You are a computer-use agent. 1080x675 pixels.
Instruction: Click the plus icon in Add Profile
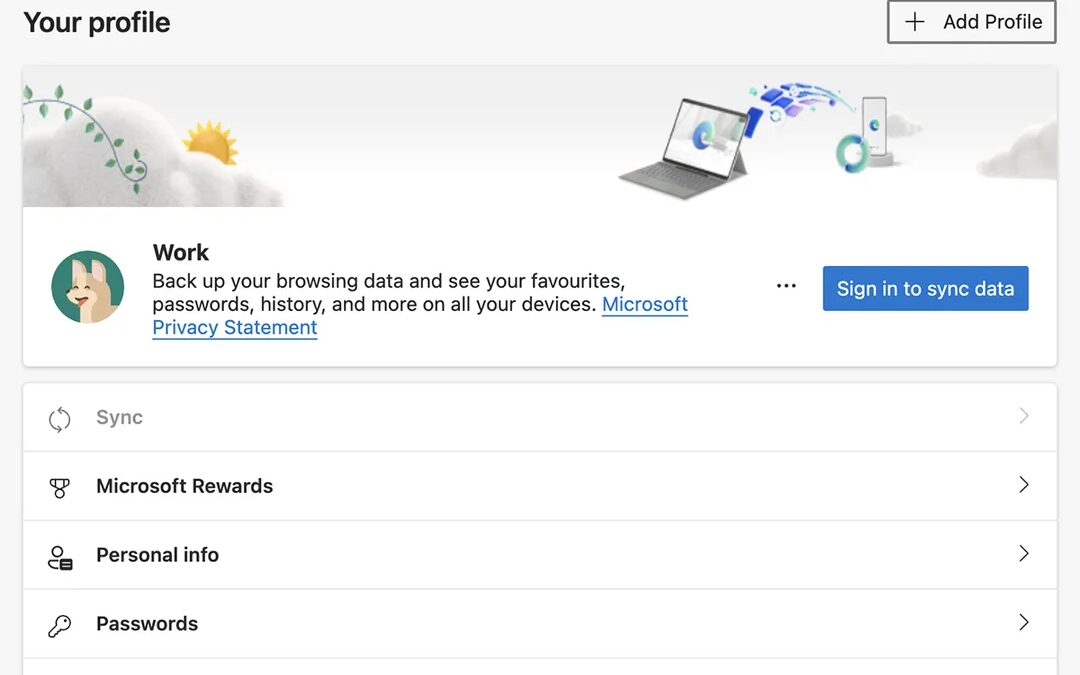[x=914, y=22]
